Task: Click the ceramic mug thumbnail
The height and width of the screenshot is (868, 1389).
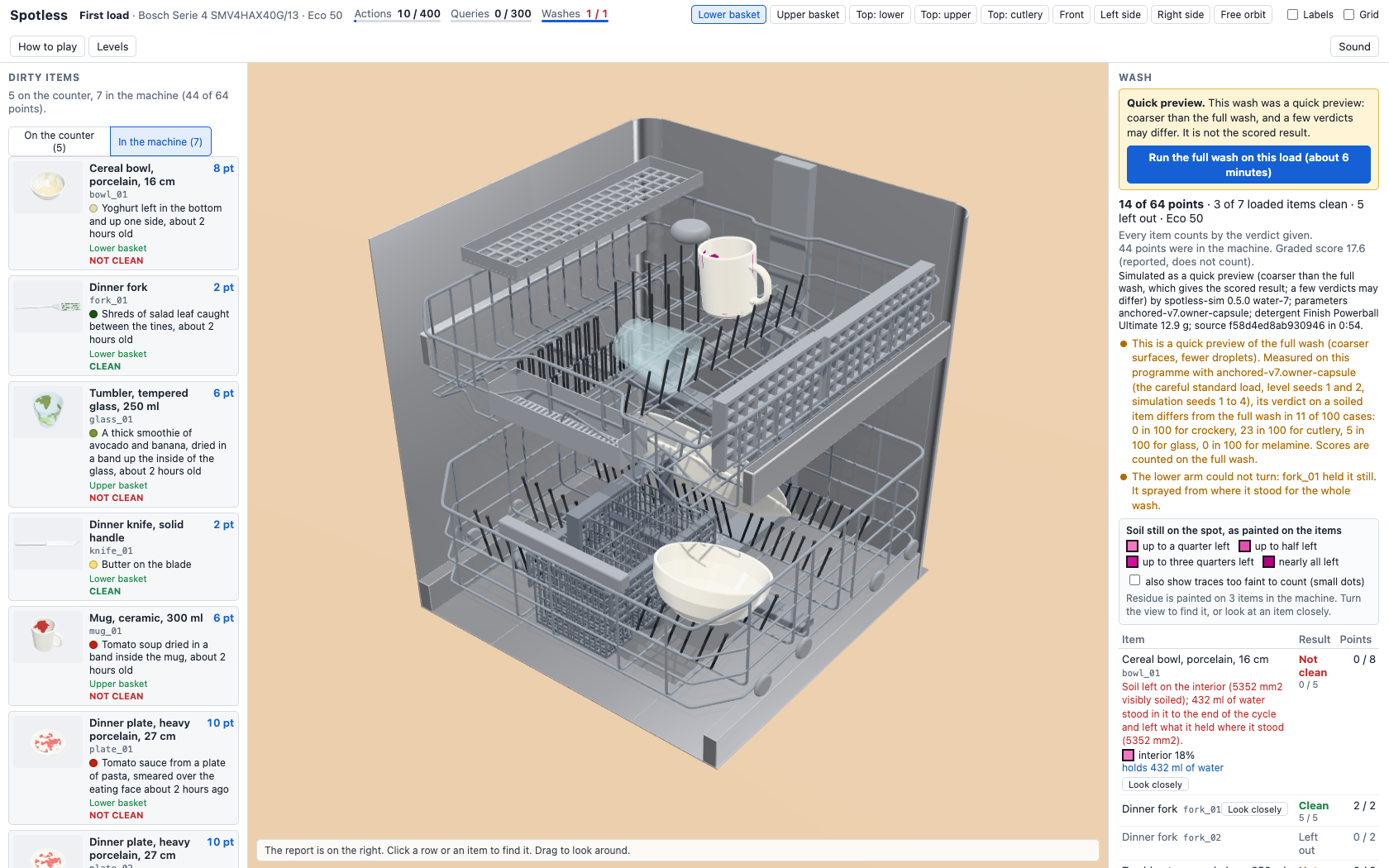Action: click(48, 637)
